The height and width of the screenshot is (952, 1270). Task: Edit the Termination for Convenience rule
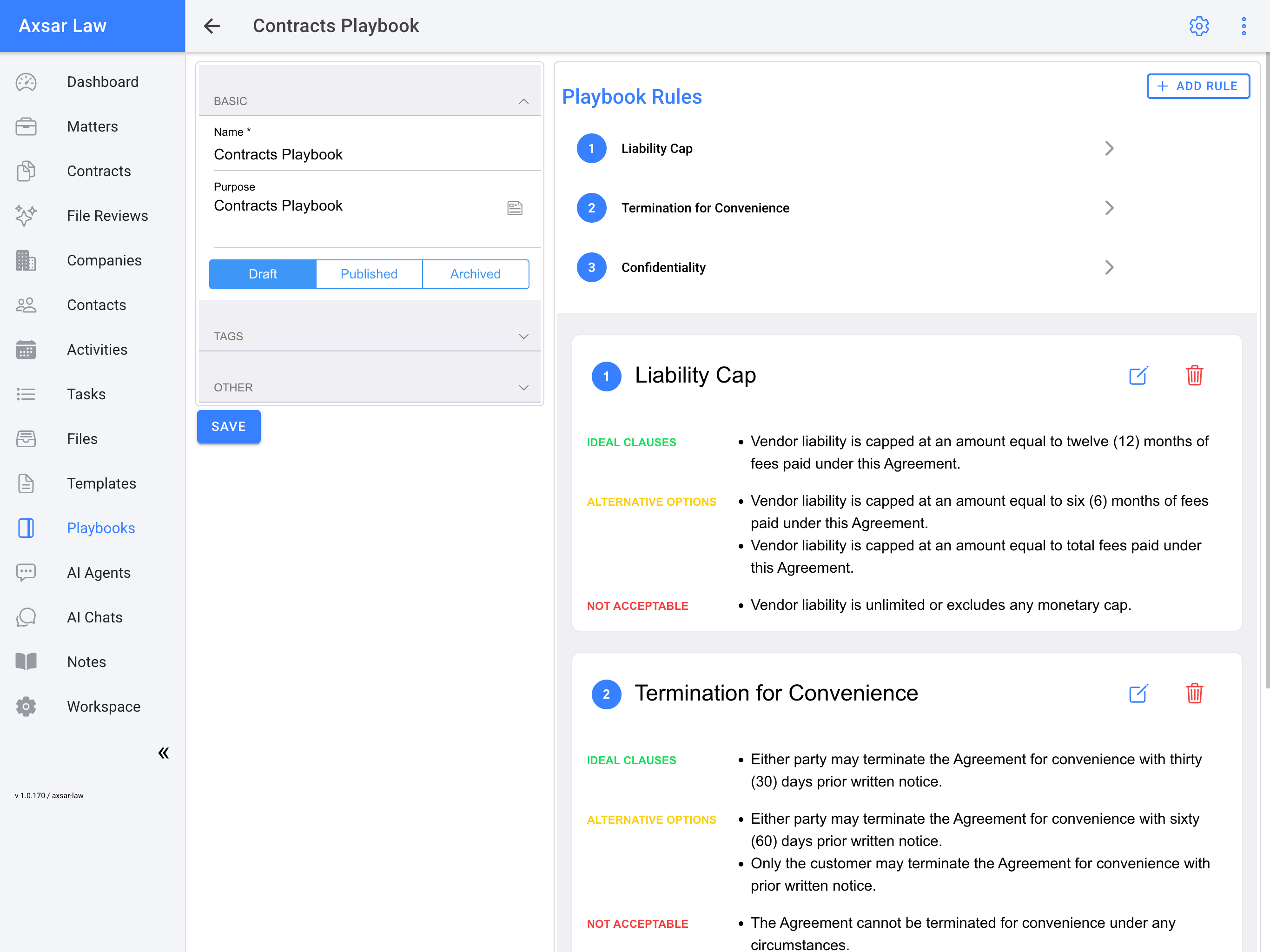point(1138,694)
